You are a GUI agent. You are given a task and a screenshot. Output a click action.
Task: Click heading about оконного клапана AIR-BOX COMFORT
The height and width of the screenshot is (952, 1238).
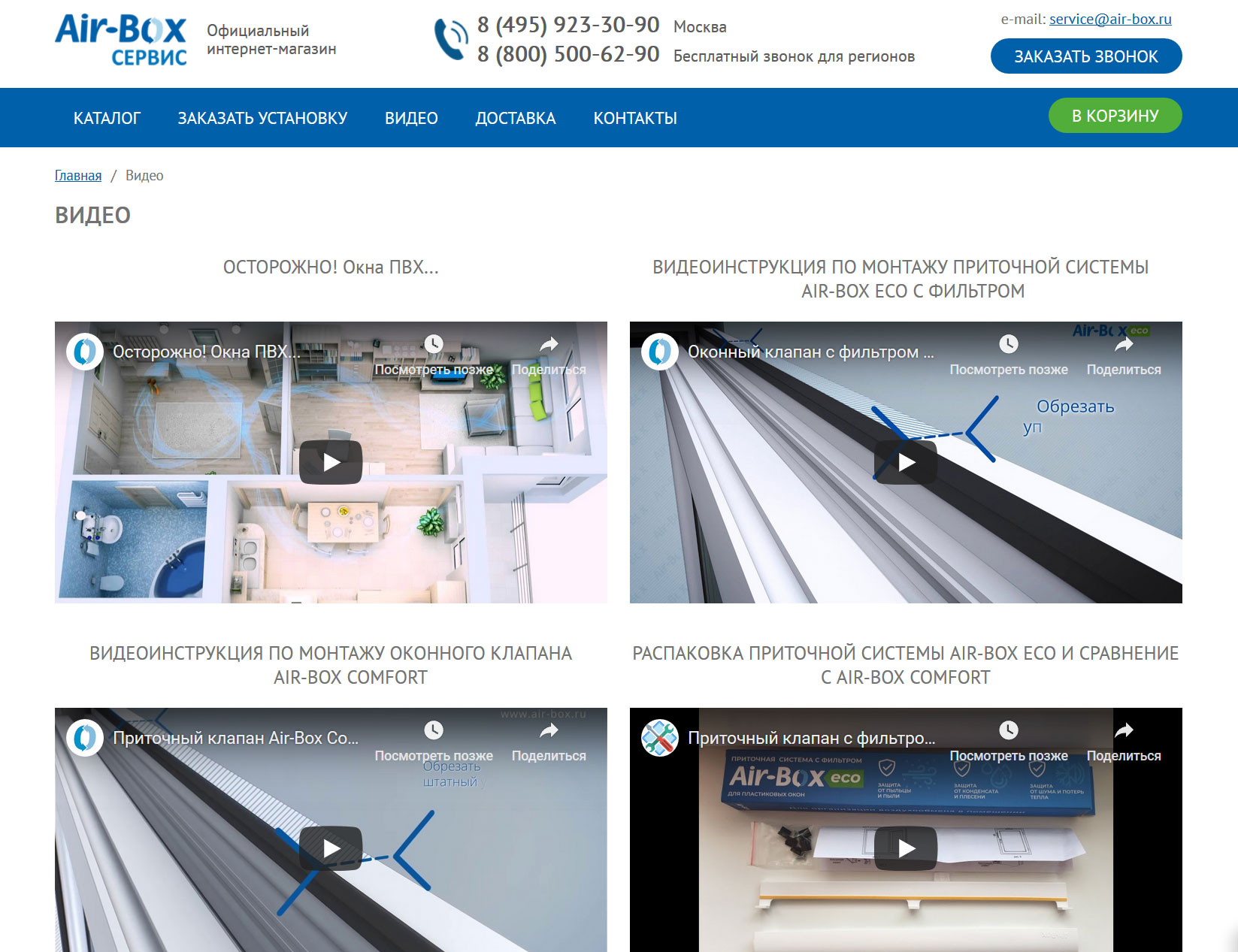[x=331, y=665]
